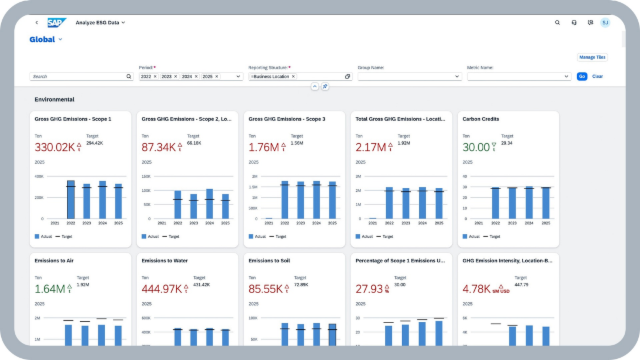Expand the Period dropdown arrow
640x360 pixels.
(x=238, y=76)
